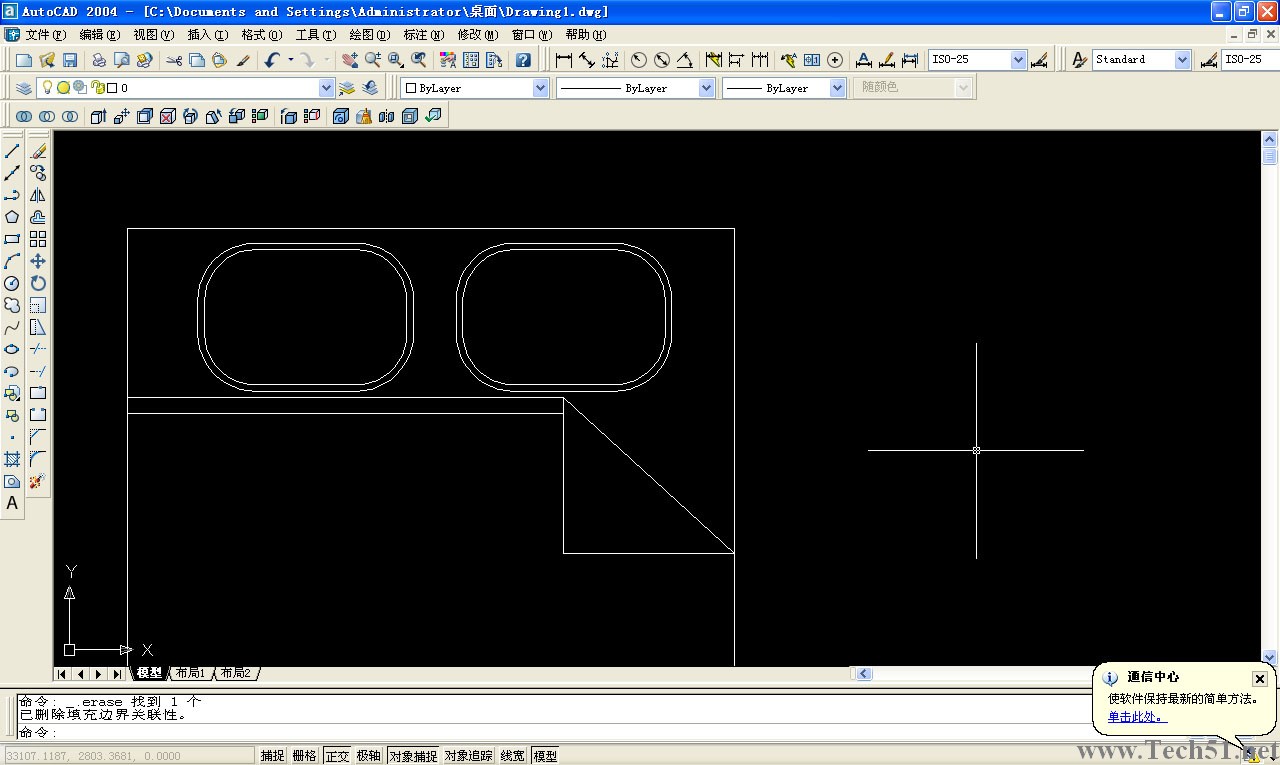Toggle 模型 model space status button
The image size is (1280, 765).
coord(545,756)
